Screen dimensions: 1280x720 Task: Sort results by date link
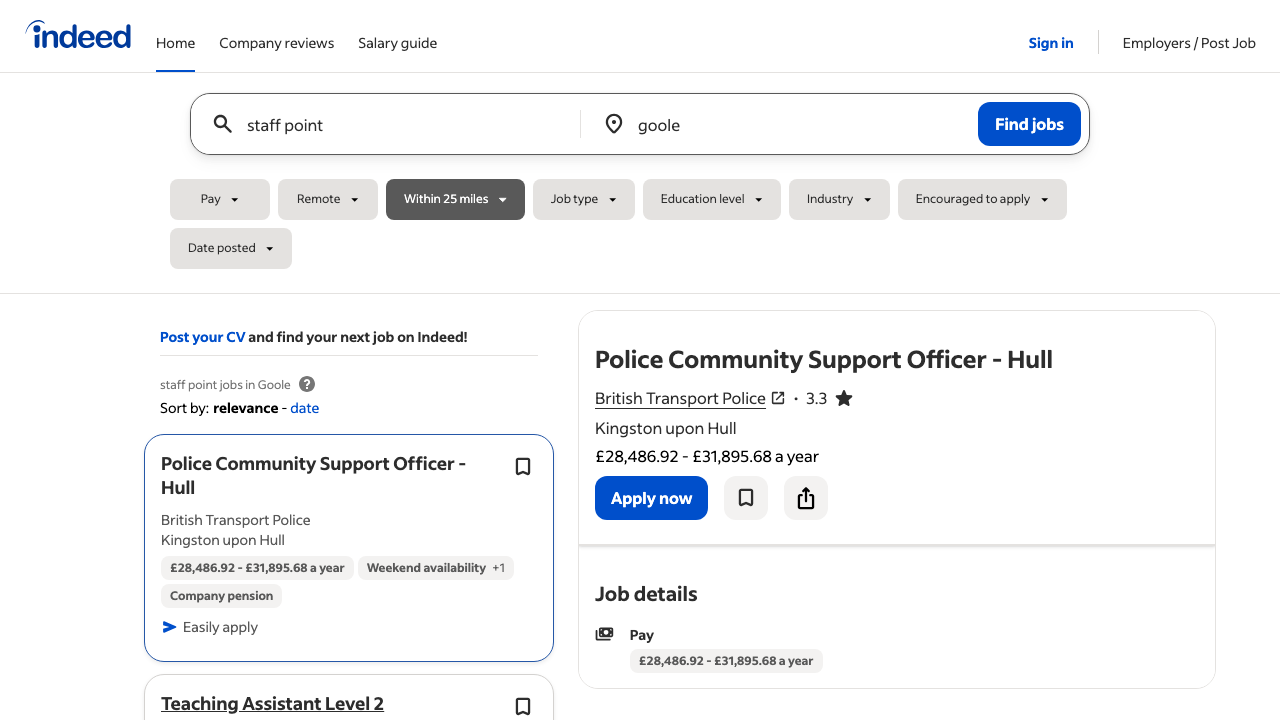click(x=305, y=408)
